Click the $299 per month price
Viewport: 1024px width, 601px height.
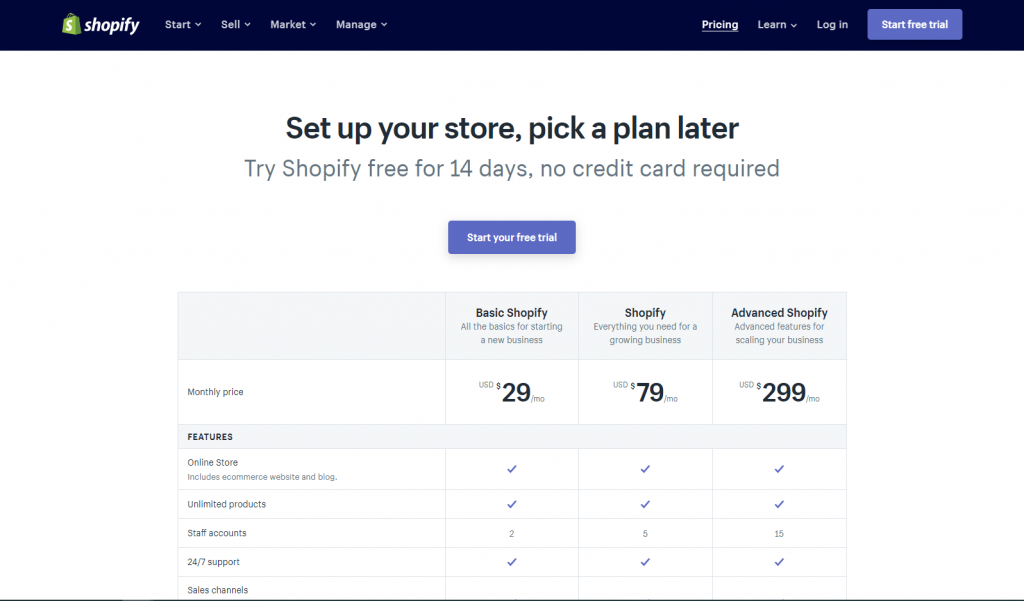coord(779,392)
